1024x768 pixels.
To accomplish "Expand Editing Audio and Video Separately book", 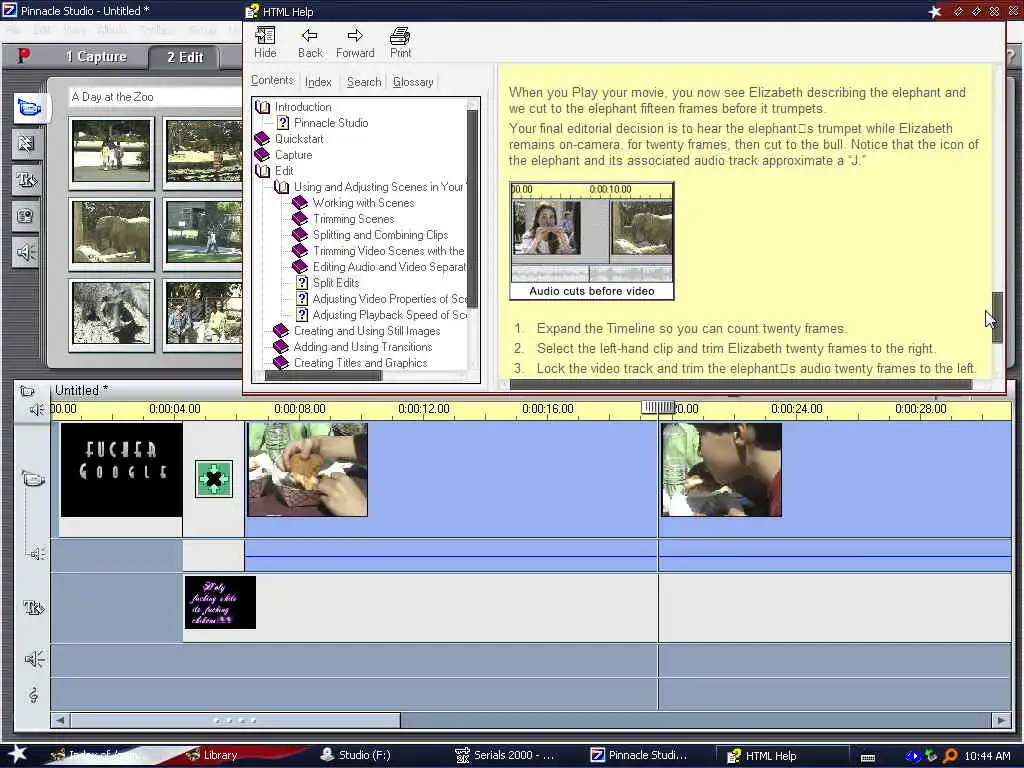I will [x=300, y=267].
